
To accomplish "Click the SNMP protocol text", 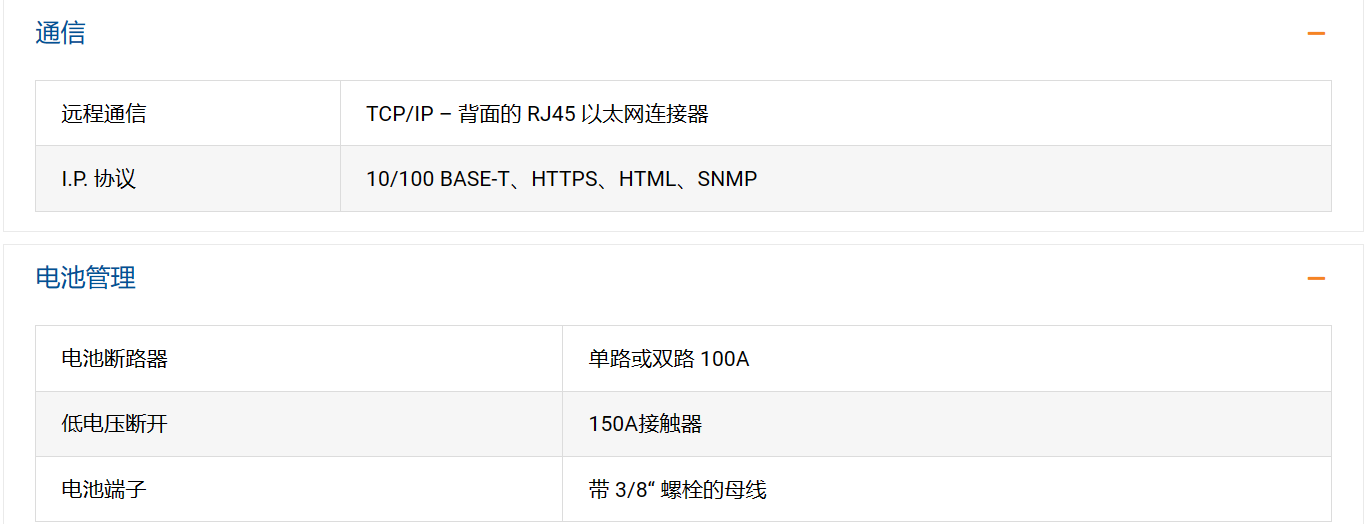I will click(x=727, y=180).
